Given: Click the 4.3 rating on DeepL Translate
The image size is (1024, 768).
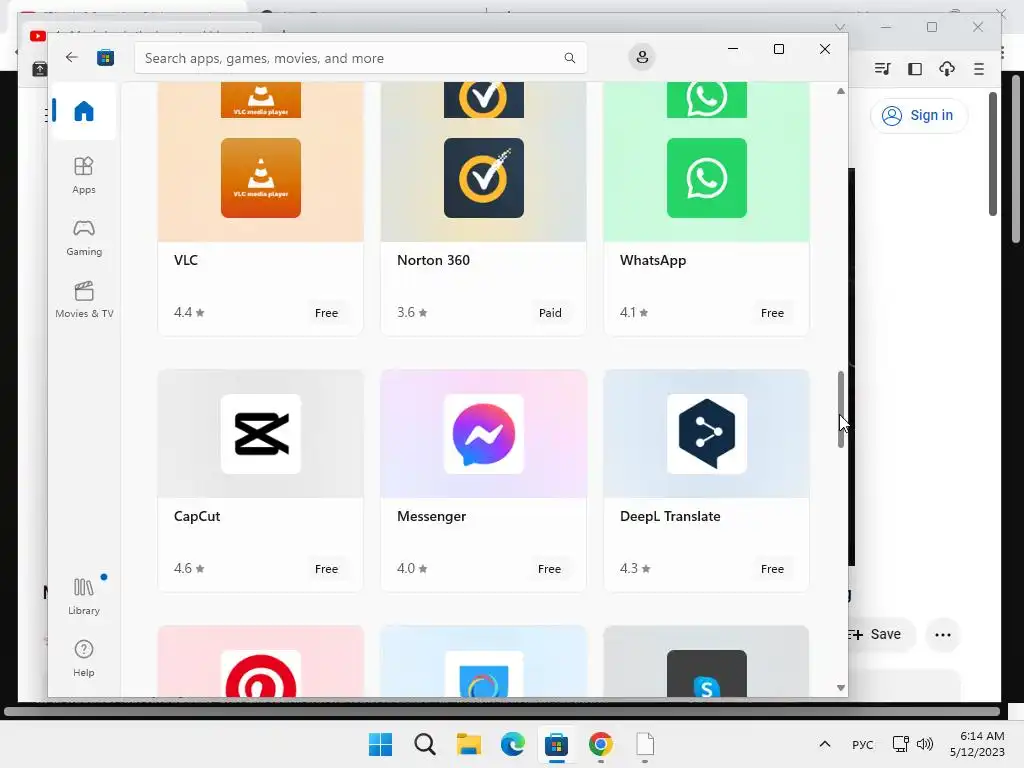Looking at the screenshot, I should click(635, 568).
